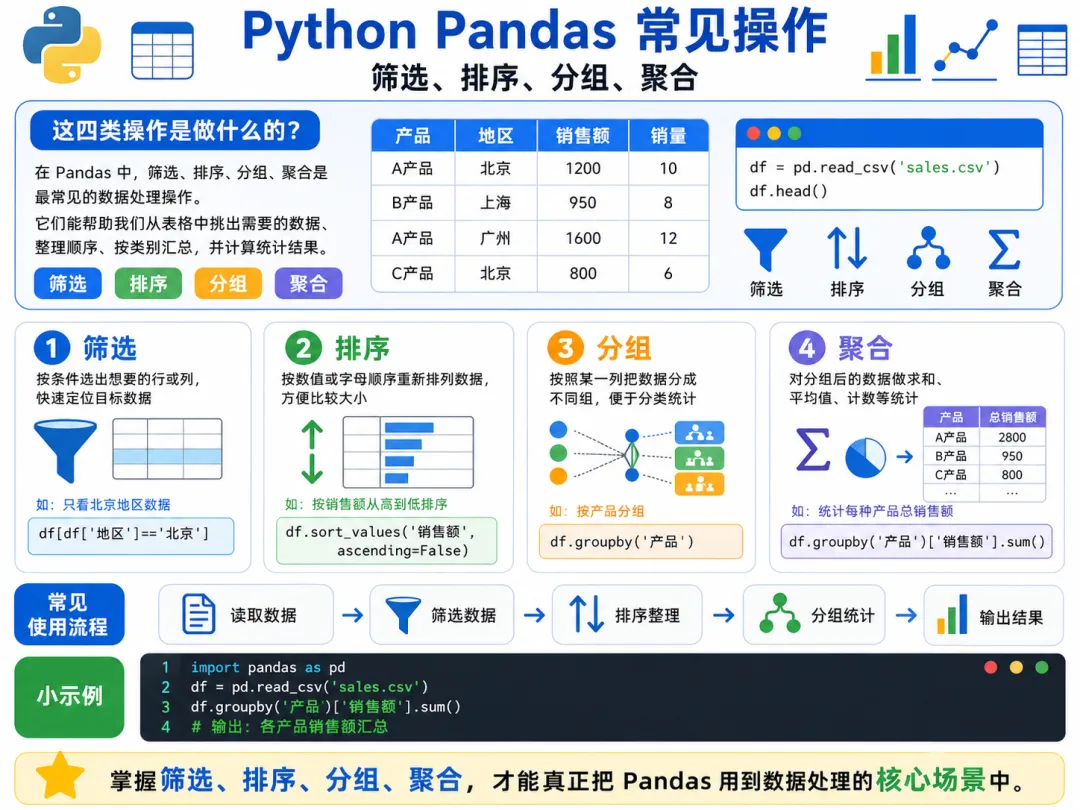This screenshot has height=810, width=1080.
Task: Click the bar chart icon in header
Action: point(893,46)
